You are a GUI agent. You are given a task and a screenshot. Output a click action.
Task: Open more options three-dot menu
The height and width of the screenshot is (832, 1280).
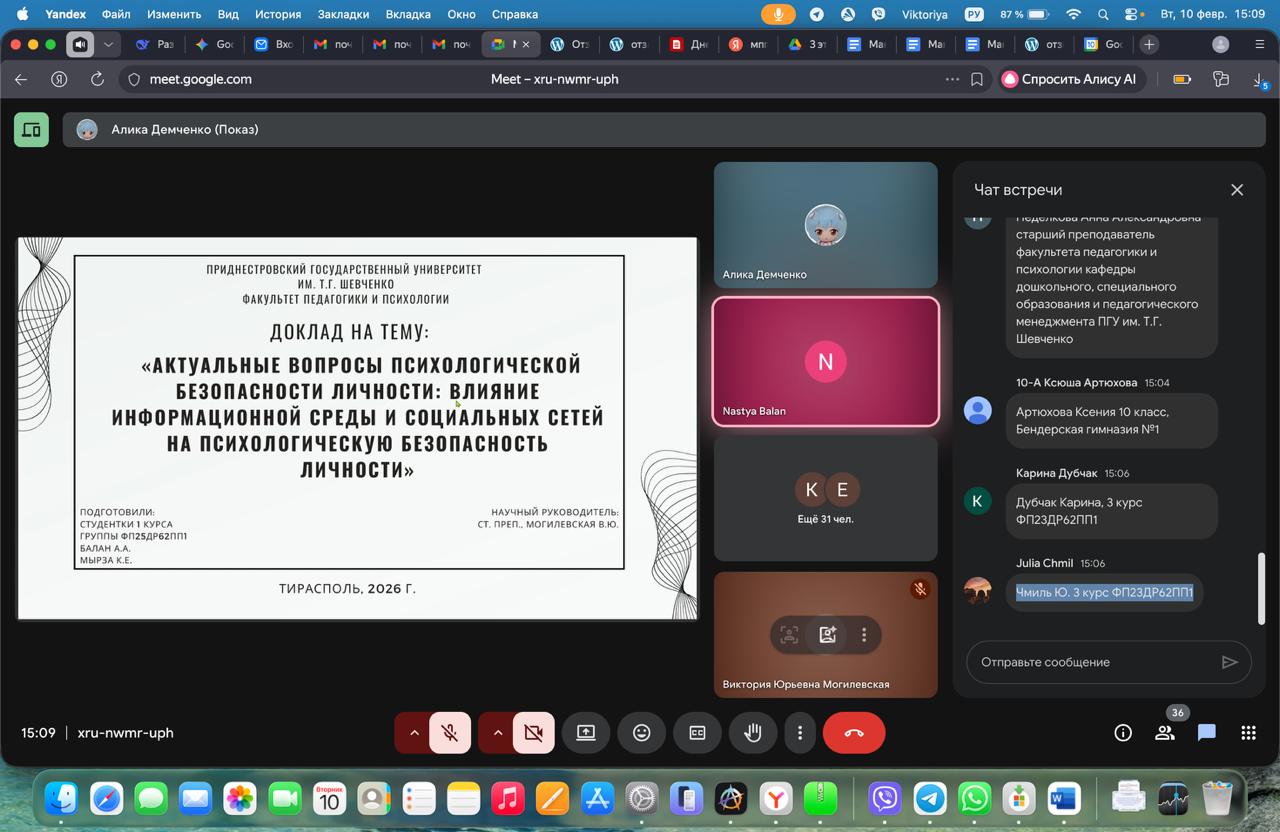[799, 733]
